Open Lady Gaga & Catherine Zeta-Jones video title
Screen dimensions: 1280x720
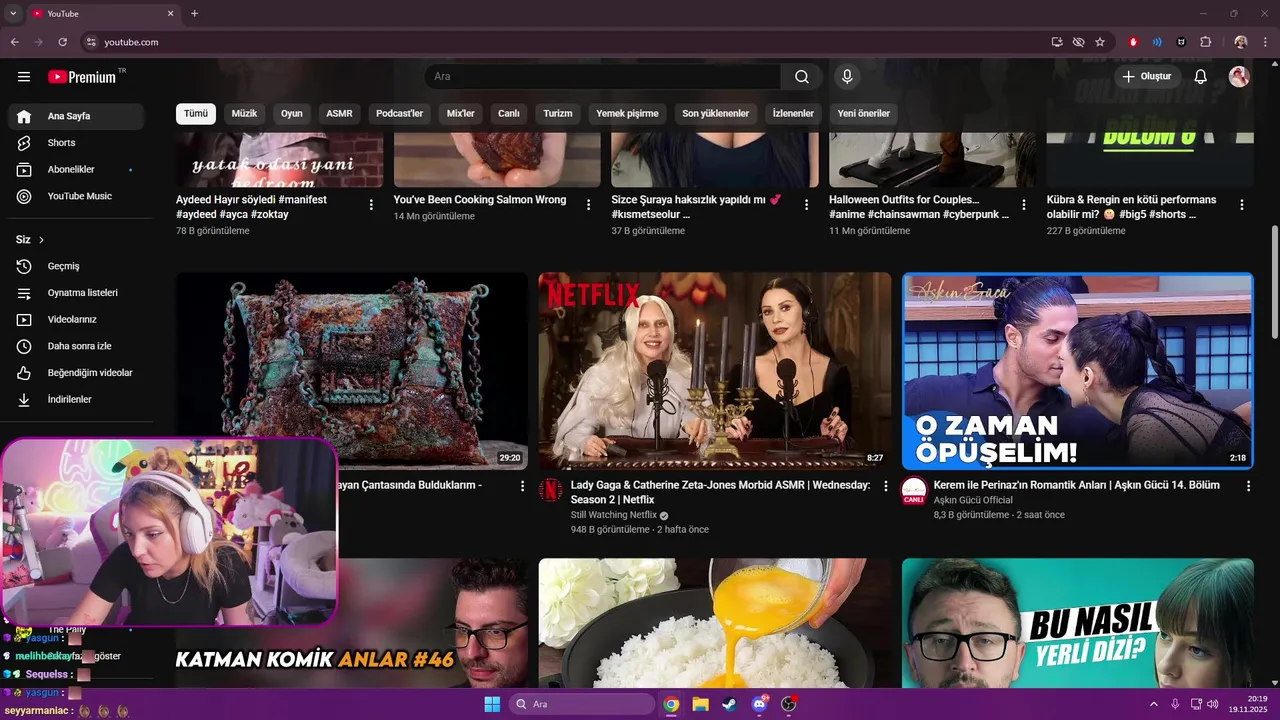(720, 492)
